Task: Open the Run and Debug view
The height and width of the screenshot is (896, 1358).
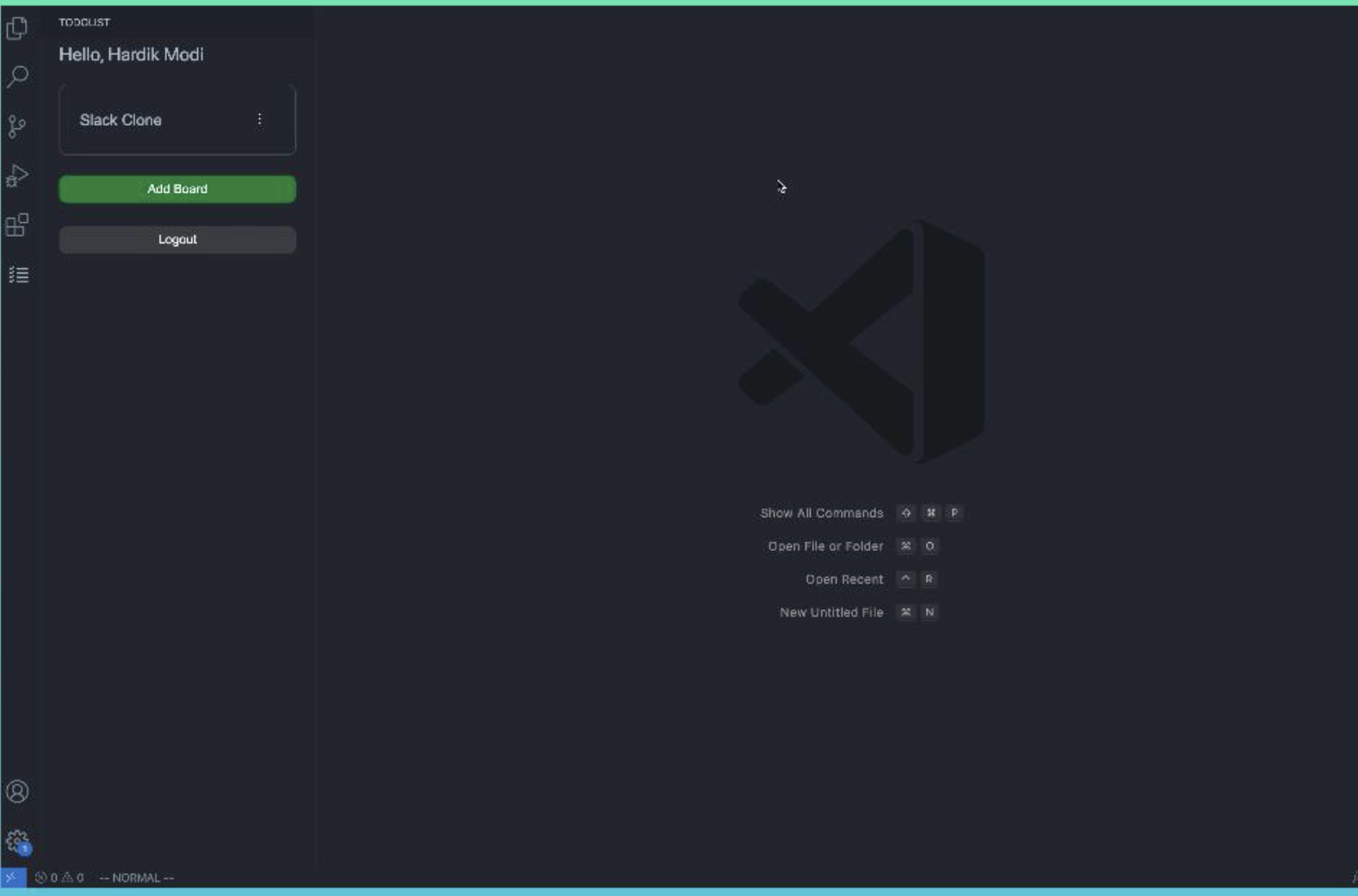Action: click(17, 176)
